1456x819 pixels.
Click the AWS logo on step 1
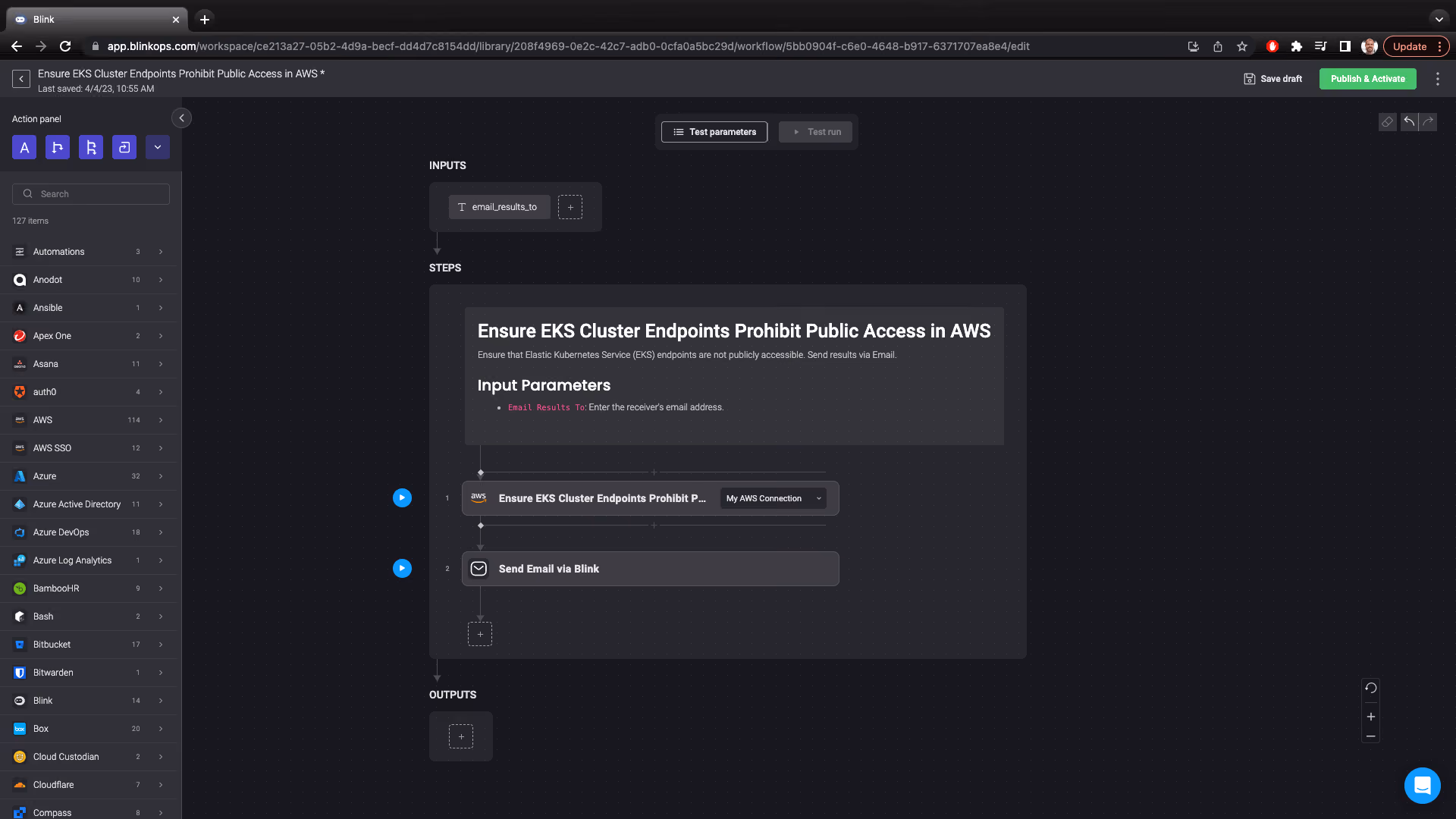click(x=479, y=498)
